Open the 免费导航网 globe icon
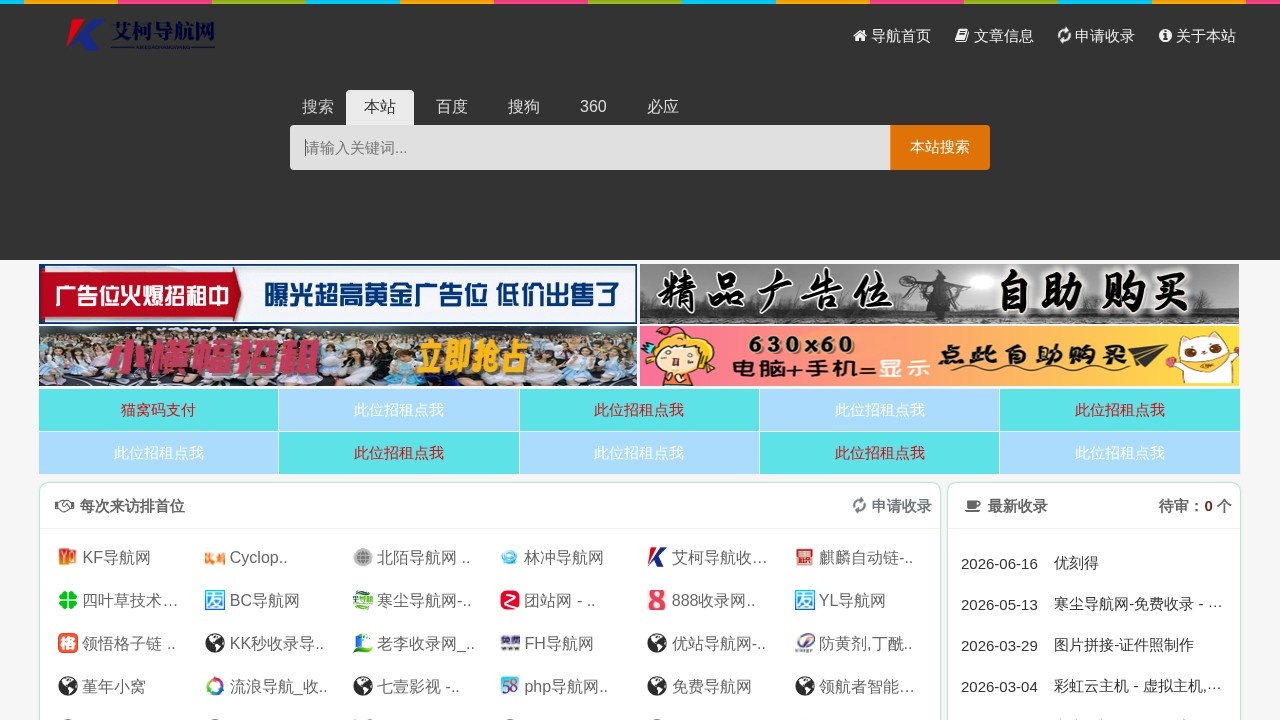 pos(657,686)
